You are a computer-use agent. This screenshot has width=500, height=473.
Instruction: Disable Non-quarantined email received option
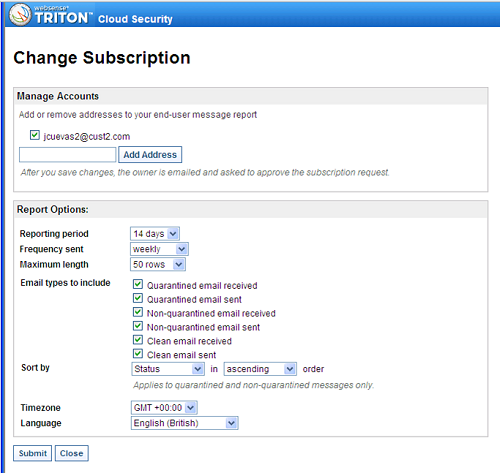(x=138, y=312)
